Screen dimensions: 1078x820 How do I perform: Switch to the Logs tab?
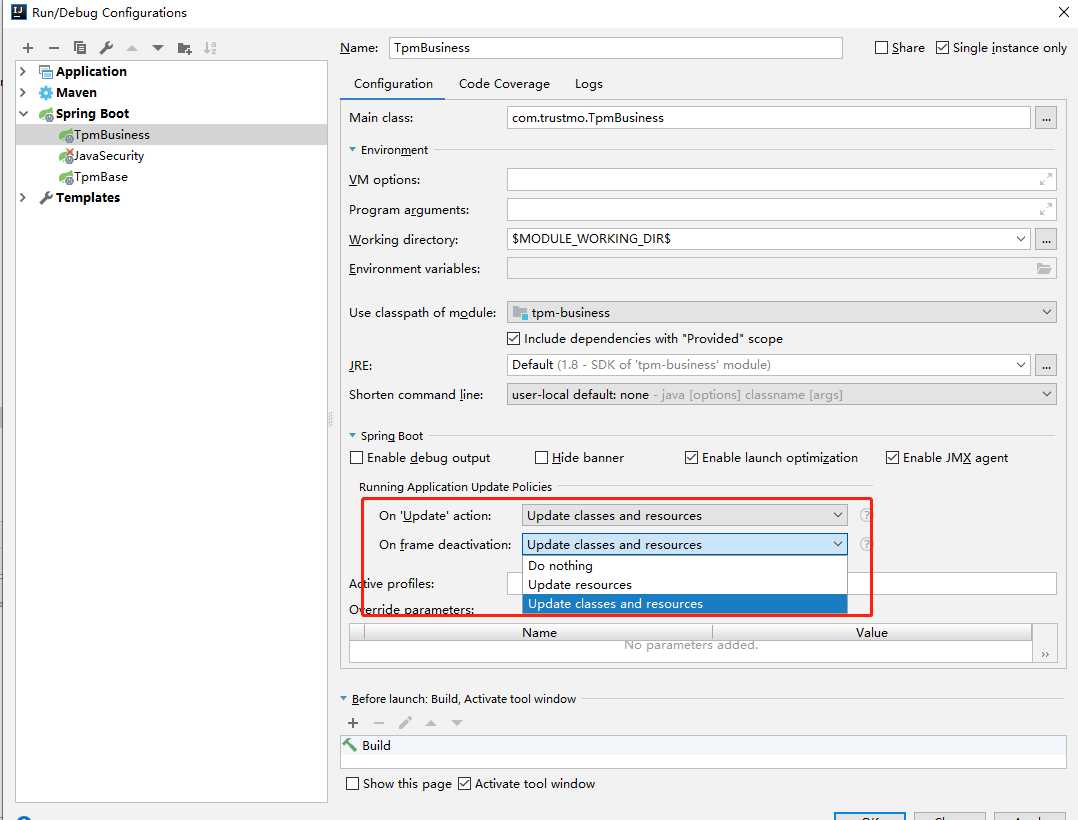(x=588, y=84)
